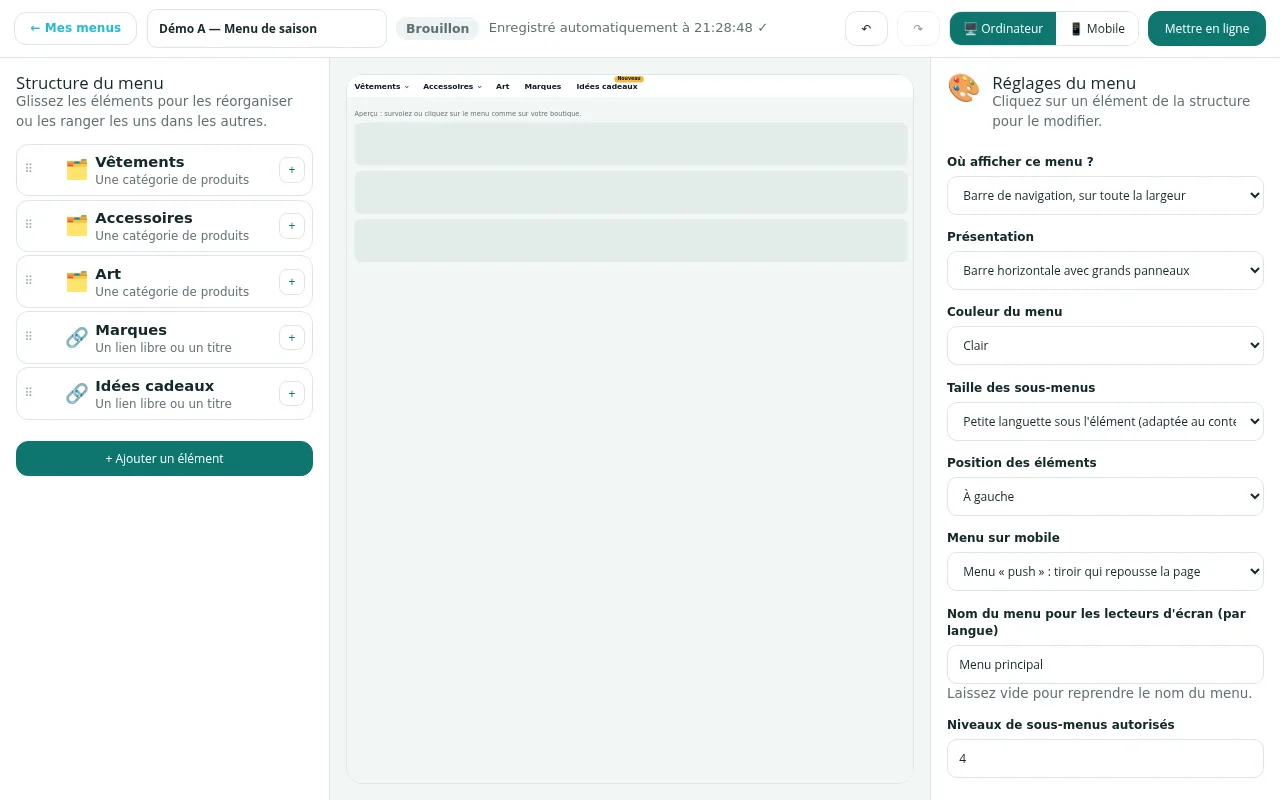Viewport: 1280px width, 800px height.
Task: Open the Menu sur mobile dropdown
Action: (1105, 572)
